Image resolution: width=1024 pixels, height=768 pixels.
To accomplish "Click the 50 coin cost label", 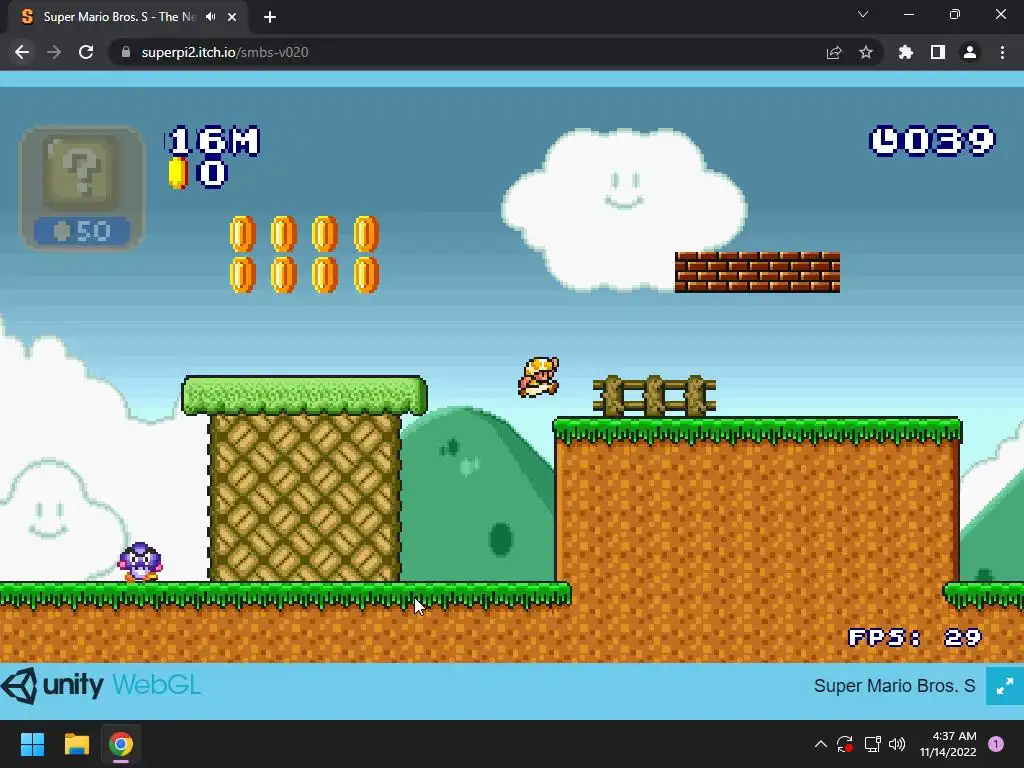I will [82, 231].
